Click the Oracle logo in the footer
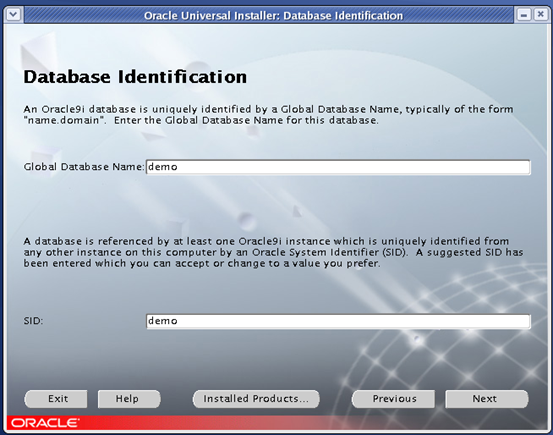 [45, 423]
